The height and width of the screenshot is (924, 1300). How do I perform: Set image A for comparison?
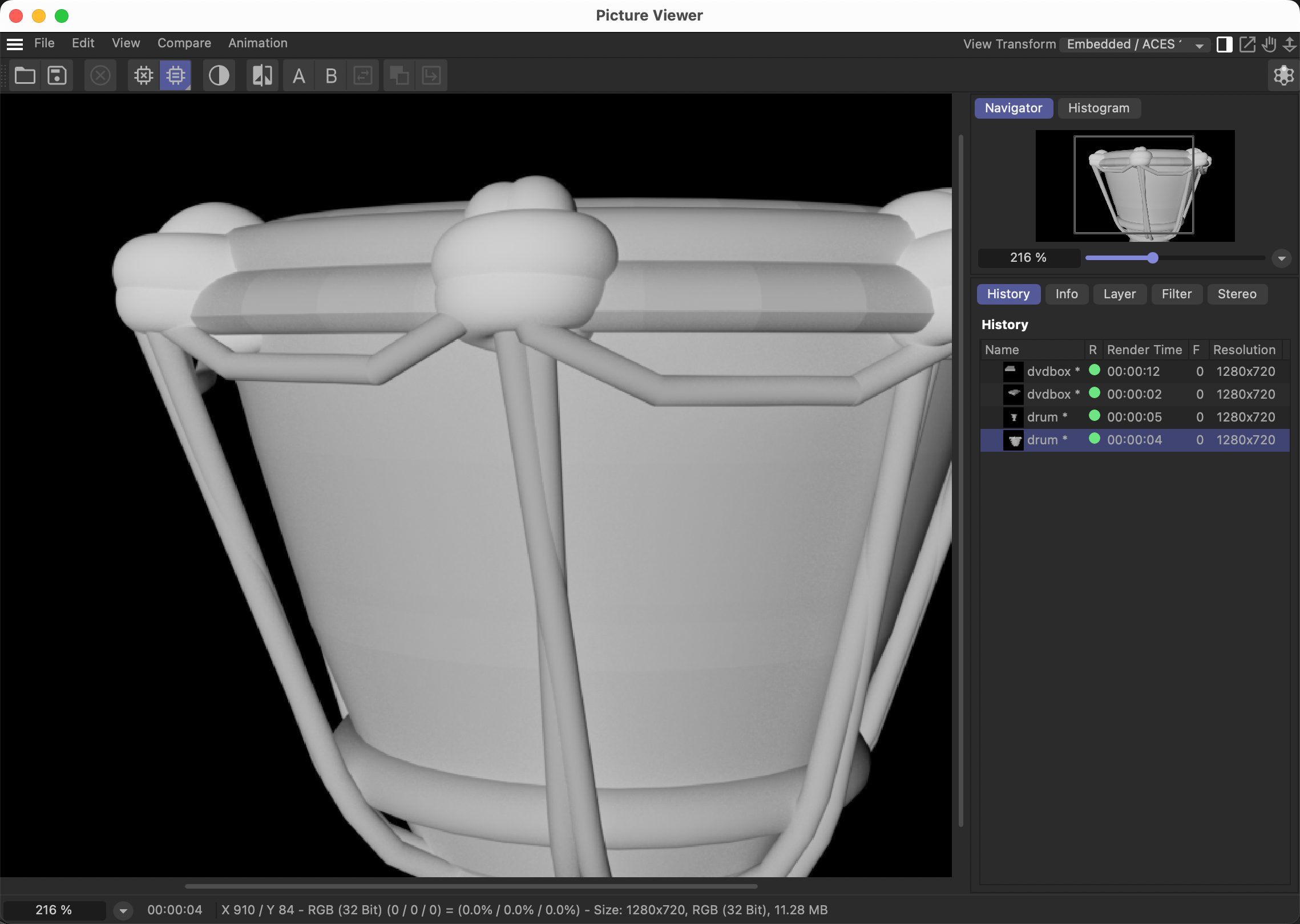click(x=298, y=75)
